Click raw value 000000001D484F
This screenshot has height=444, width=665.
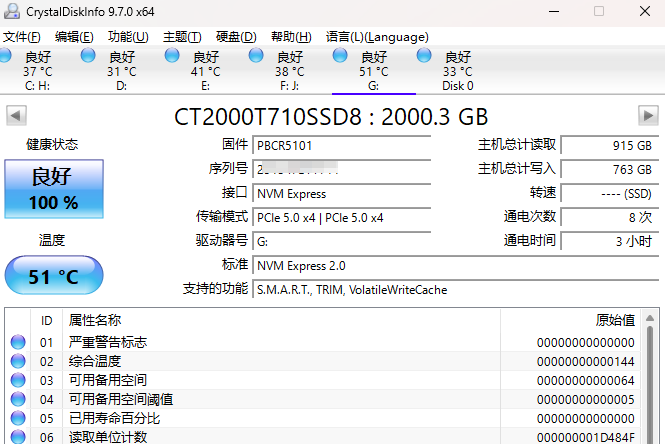click(x=586, y=437)
